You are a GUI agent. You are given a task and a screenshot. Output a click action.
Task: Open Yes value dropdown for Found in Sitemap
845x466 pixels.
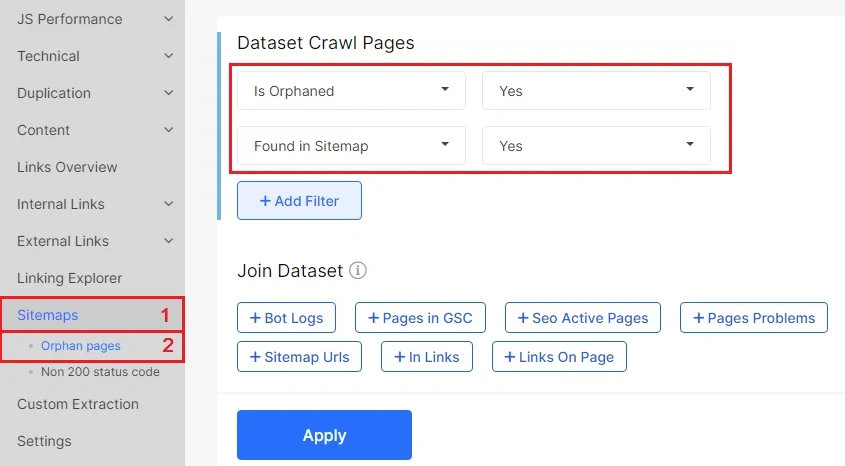coord(596,145)
